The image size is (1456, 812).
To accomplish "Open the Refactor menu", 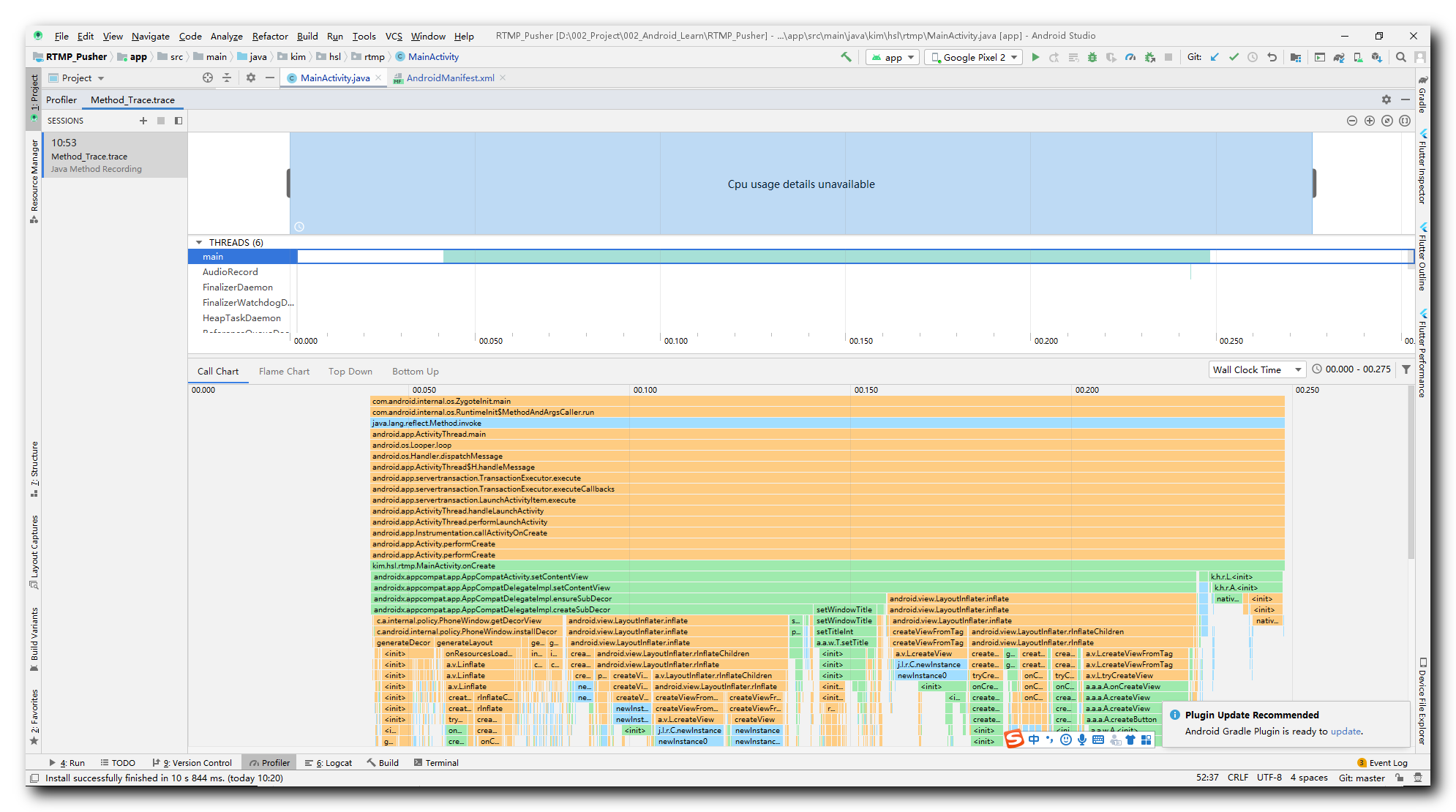I will [270, 36].
